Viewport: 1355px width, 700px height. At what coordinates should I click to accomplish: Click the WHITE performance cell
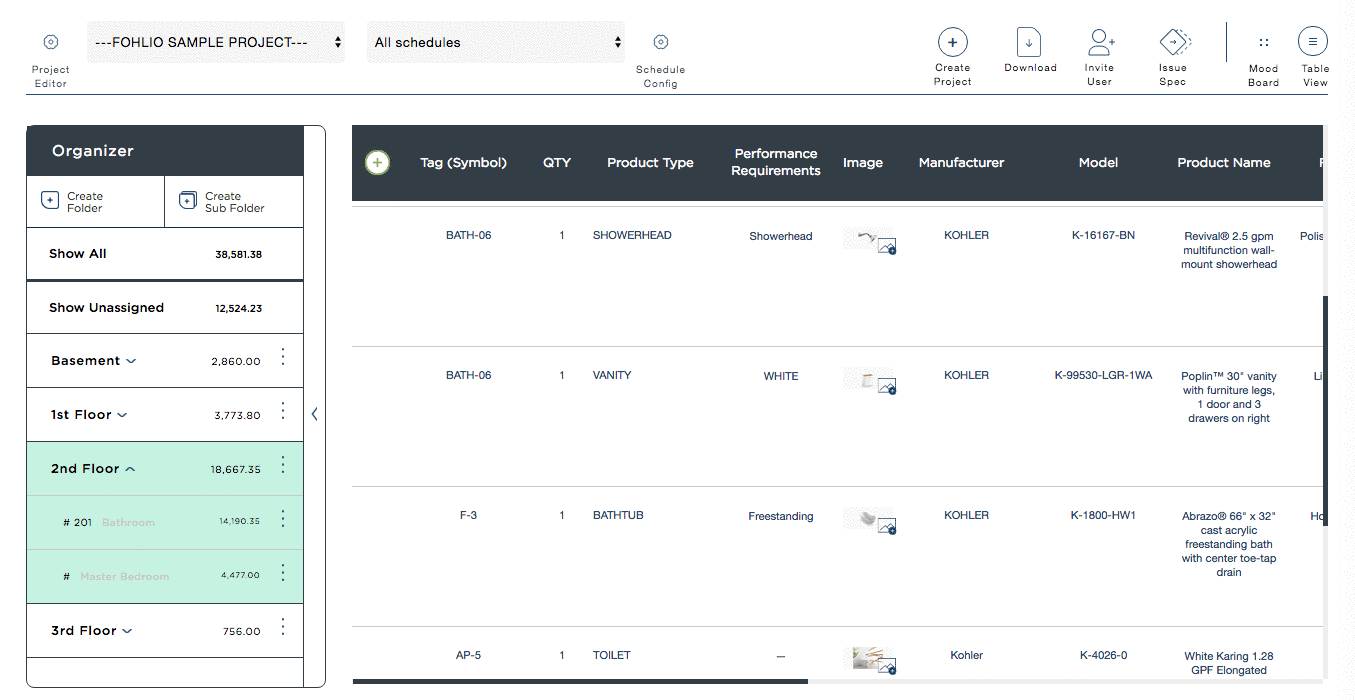pyautogui.click(x=781, y=377)
